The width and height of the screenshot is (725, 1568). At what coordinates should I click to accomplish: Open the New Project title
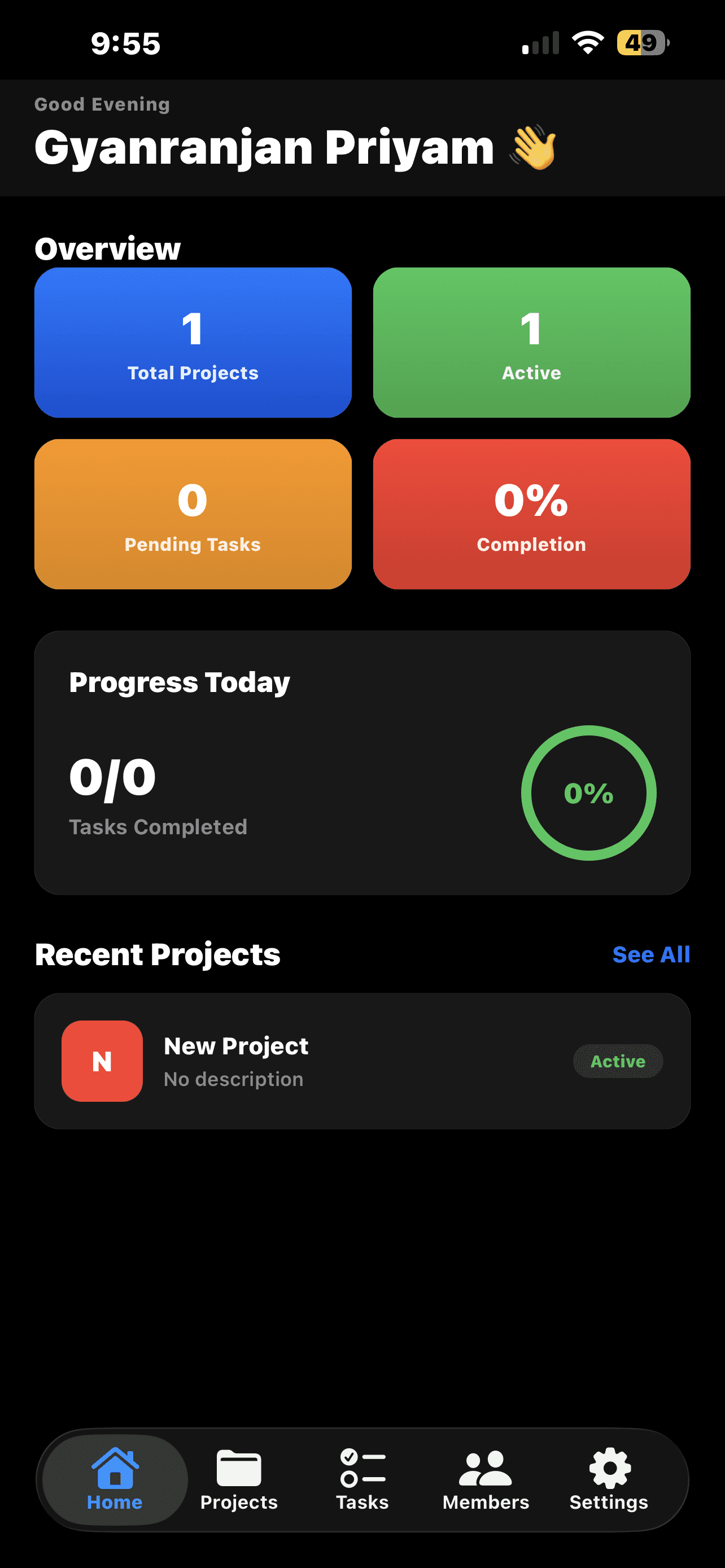[236, 1046]
